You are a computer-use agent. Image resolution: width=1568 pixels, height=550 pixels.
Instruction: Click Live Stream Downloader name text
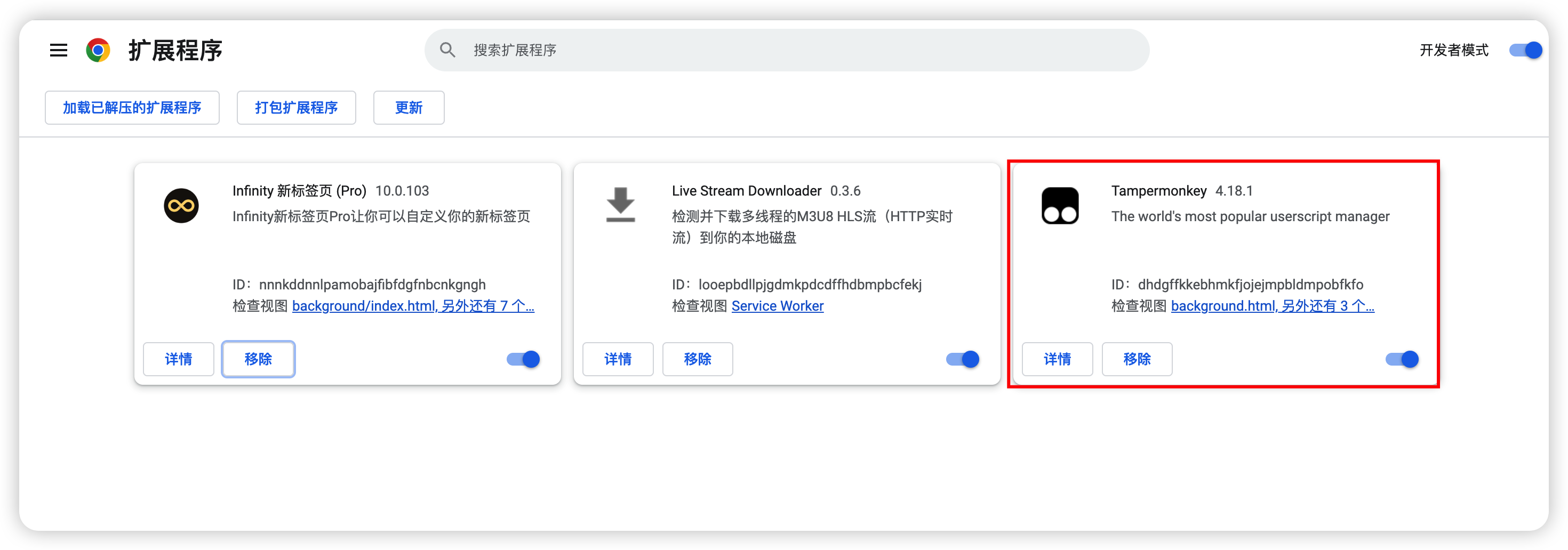pyautogui.click(x=746, y=191)
